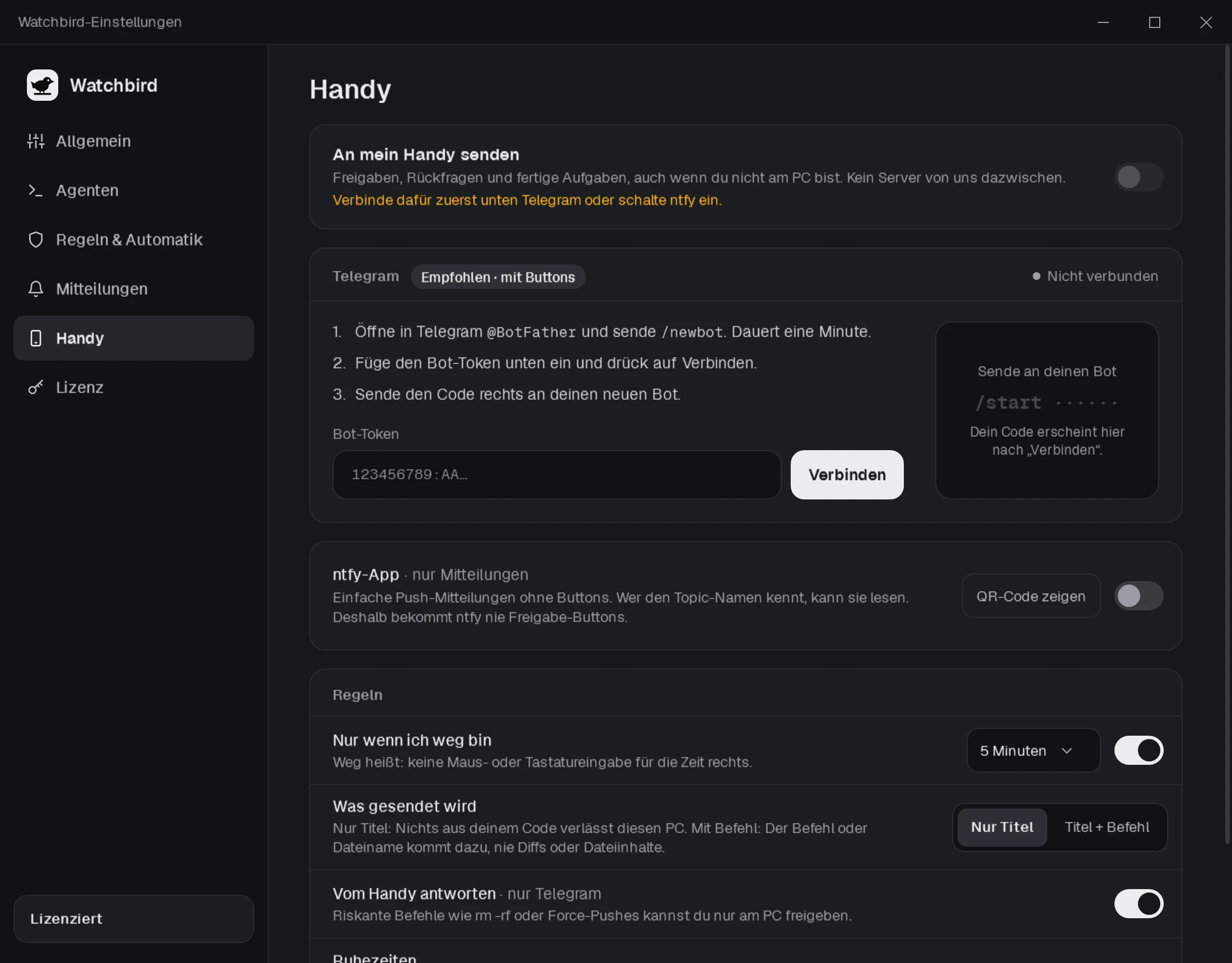Click the Empfohlen · mit Buttons badge
Image resolution: width=1232 pixels, height=963 pixels.
tap(497, 277)
